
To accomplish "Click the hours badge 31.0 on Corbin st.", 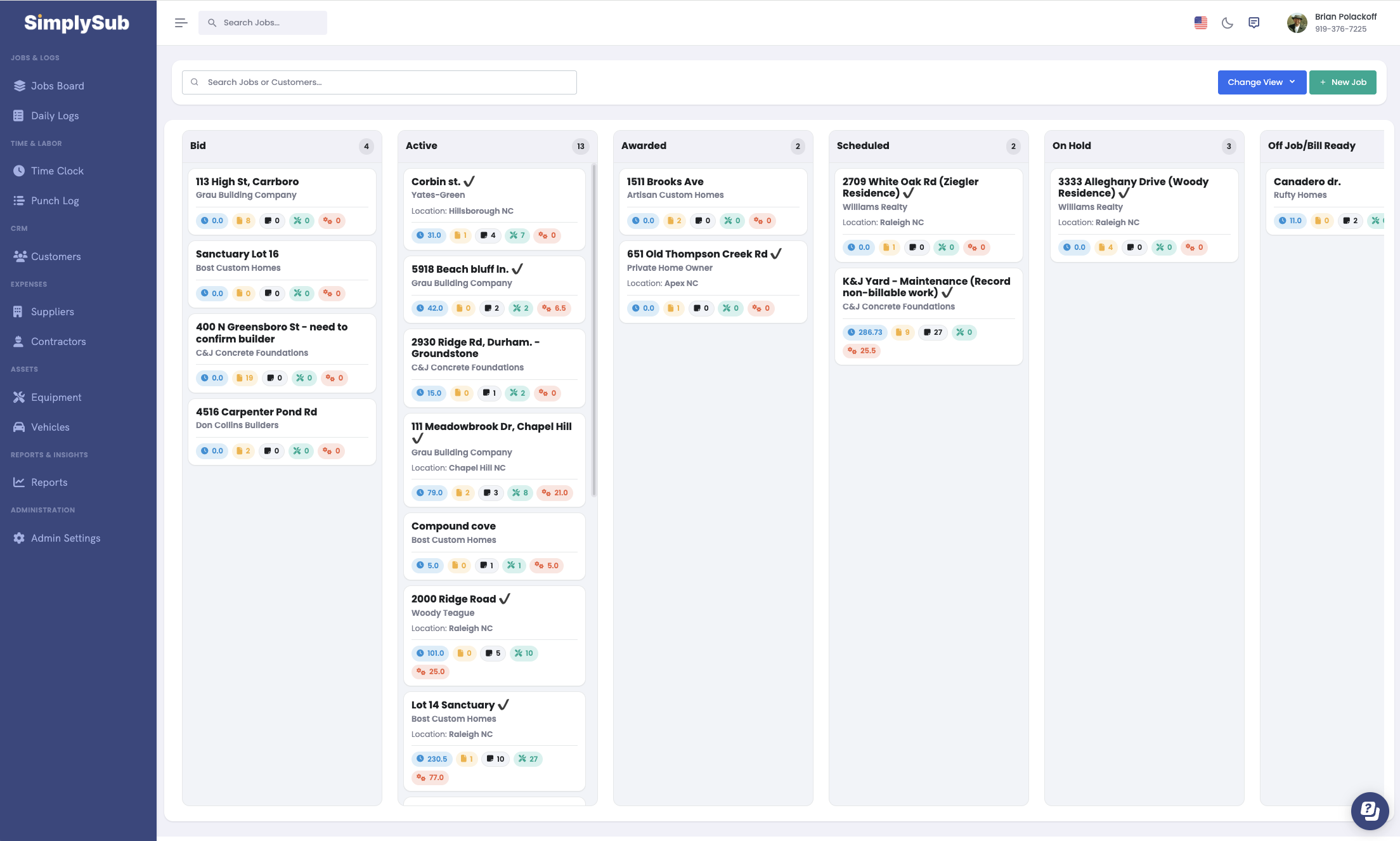I will [429, 235].
